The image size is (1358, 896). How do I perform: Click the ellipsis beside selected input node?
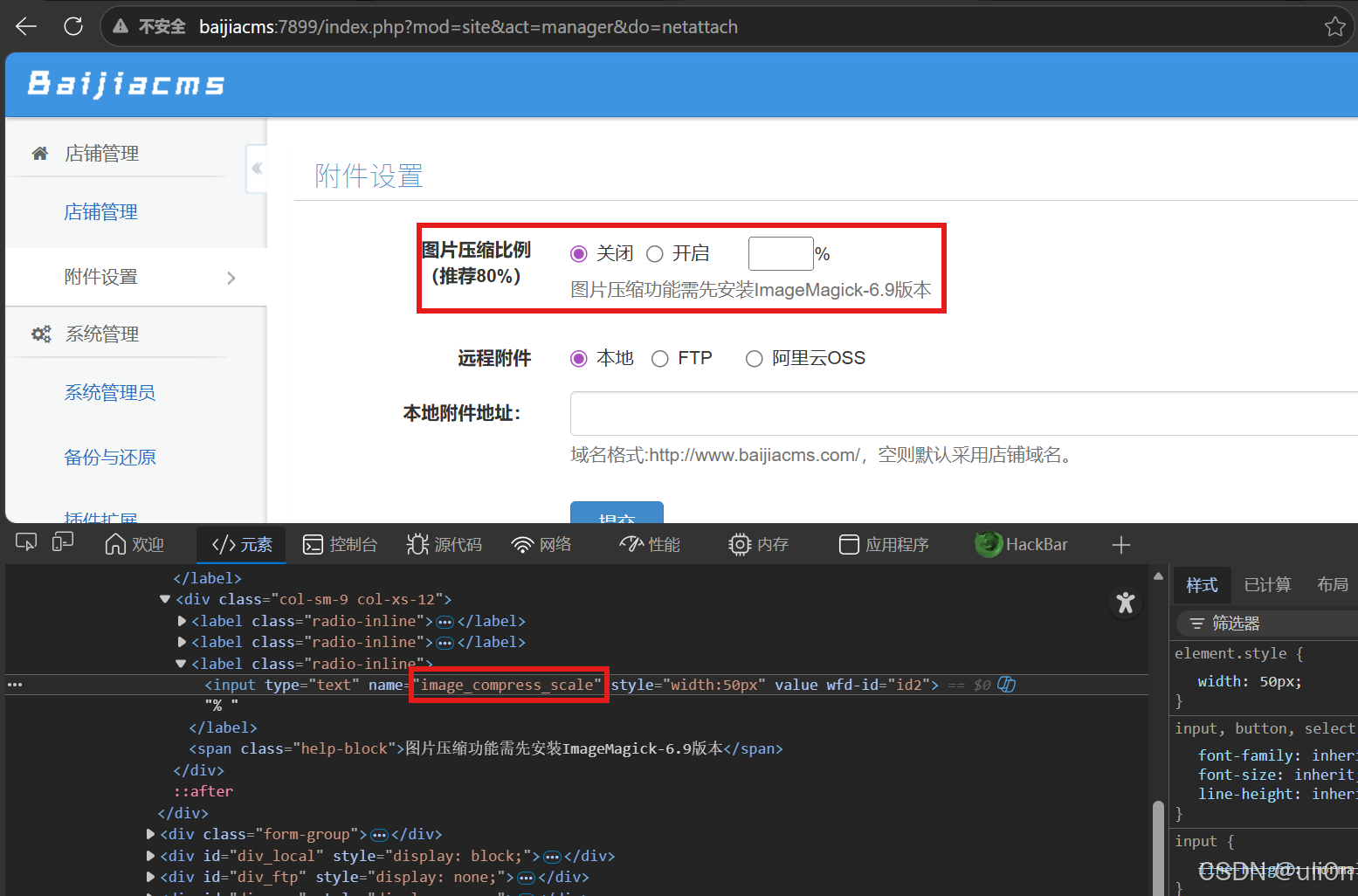point(15,685)
